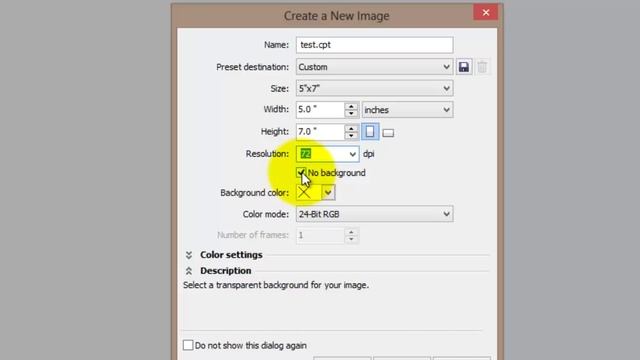640x360 pixels.
Task: Expand the Color settings section
Action: point(189,255)
